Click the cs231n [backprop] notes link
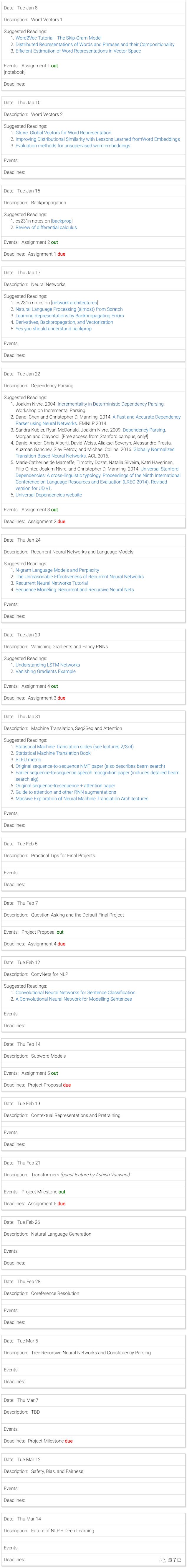Screen dimensions: 187x1568 pos(61,221)
